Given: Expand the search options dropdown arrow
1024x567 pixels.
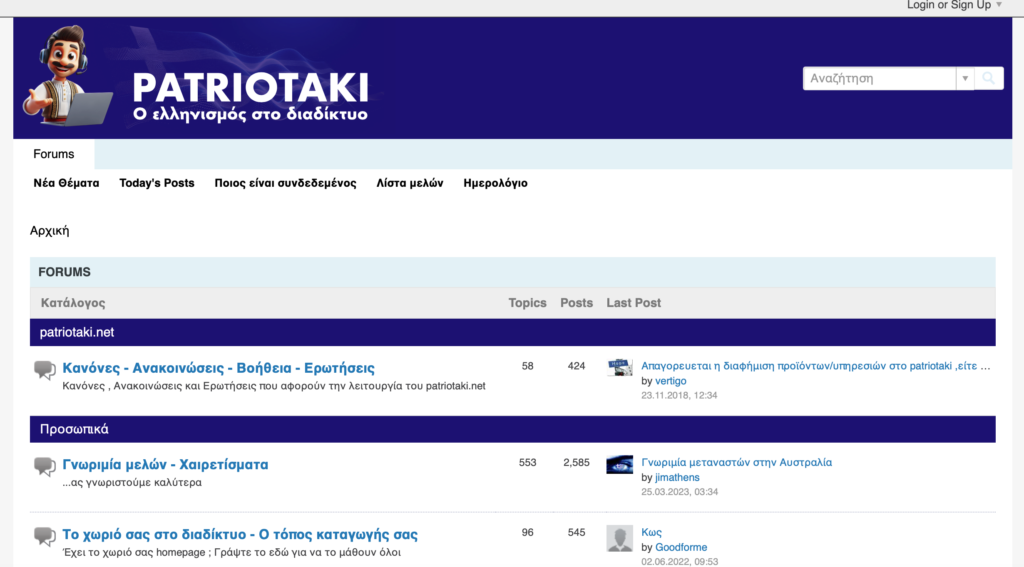Looking at the screenshot, I should (x=964, y=78).
